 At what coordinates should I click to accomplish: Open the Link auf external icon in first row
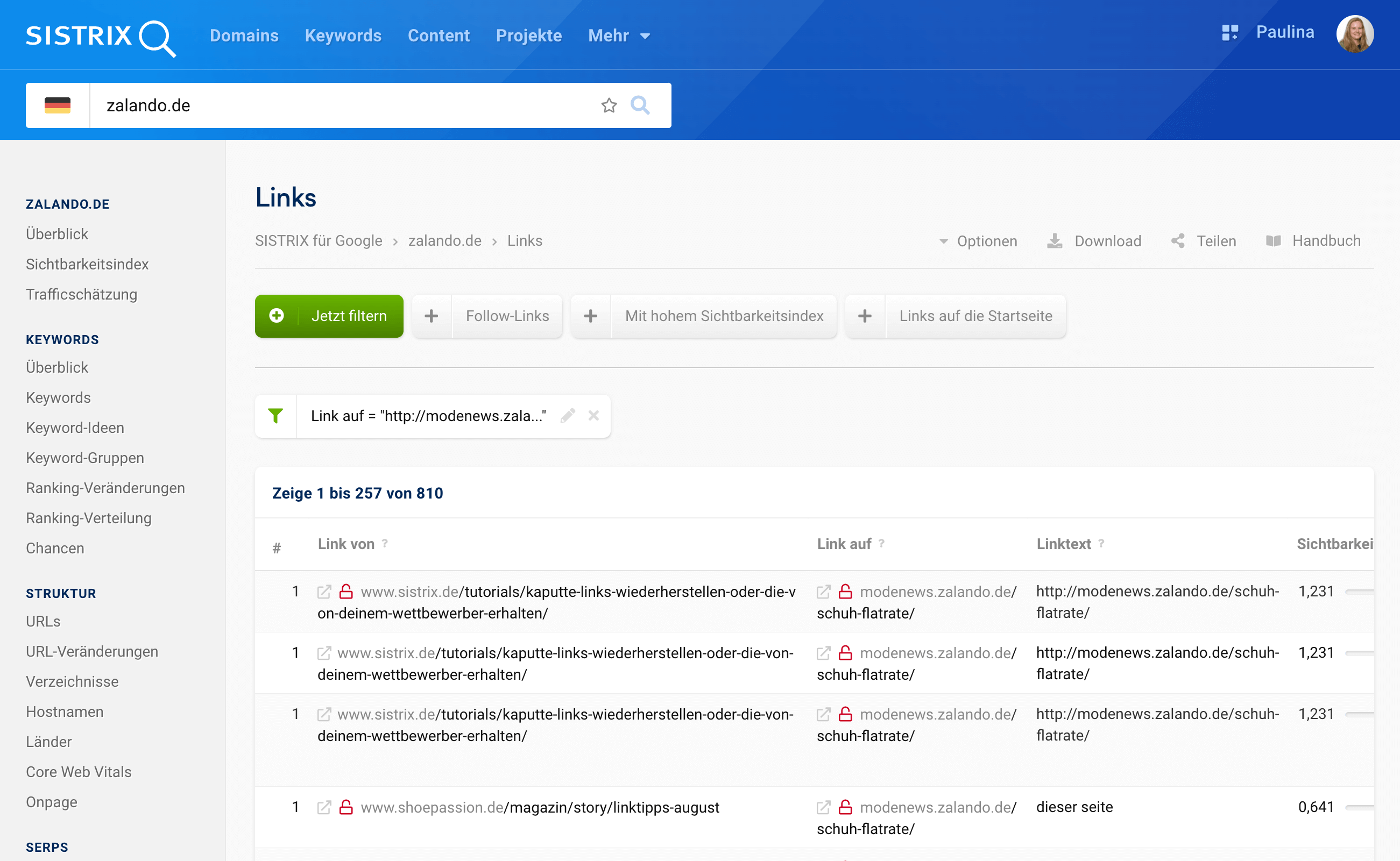pos(824,592)
